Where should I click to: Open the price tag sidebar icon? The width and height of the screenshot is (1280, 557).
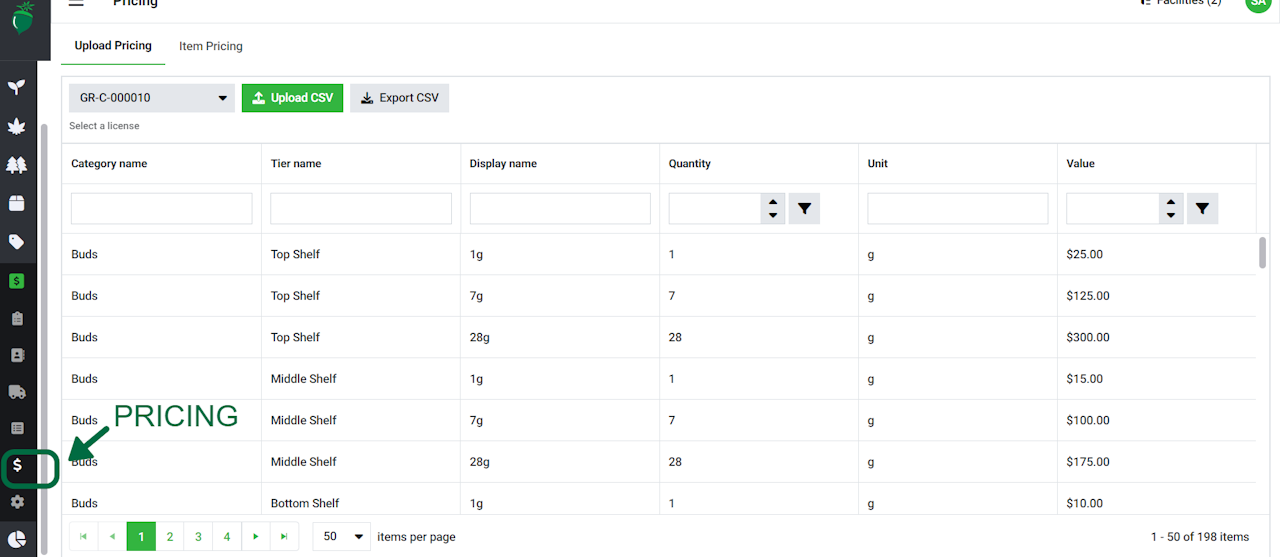[x=17, y=242]
